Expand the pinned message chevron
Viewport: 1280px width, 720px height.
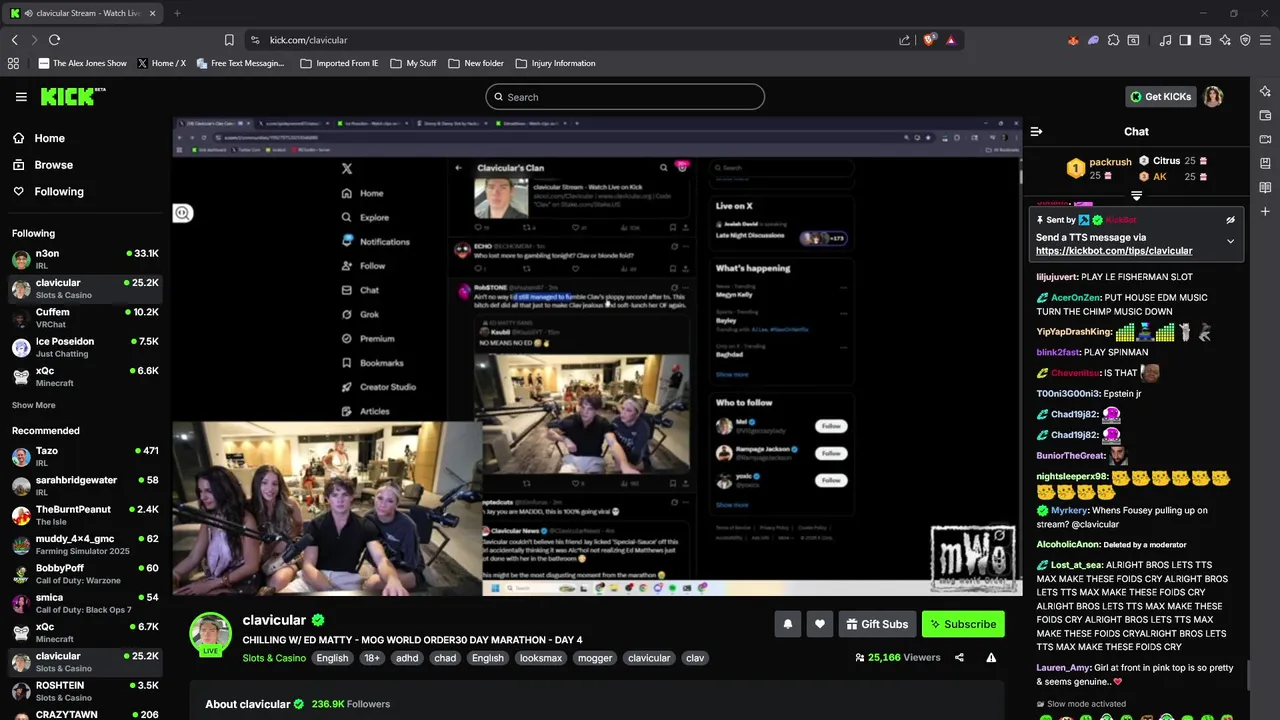tap(1230, 241)
